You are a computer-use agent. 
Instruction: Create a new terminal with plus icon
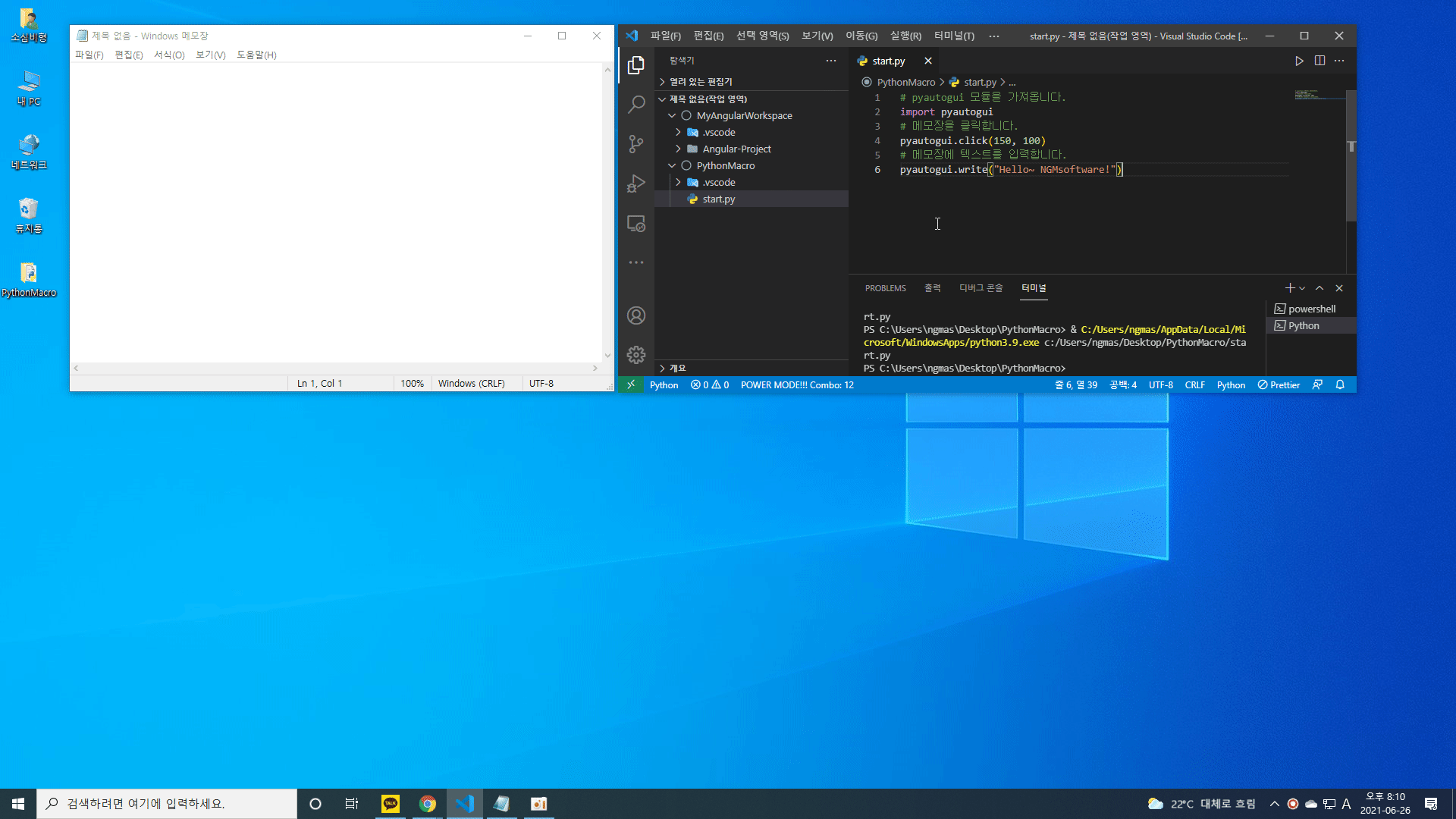1290,288
